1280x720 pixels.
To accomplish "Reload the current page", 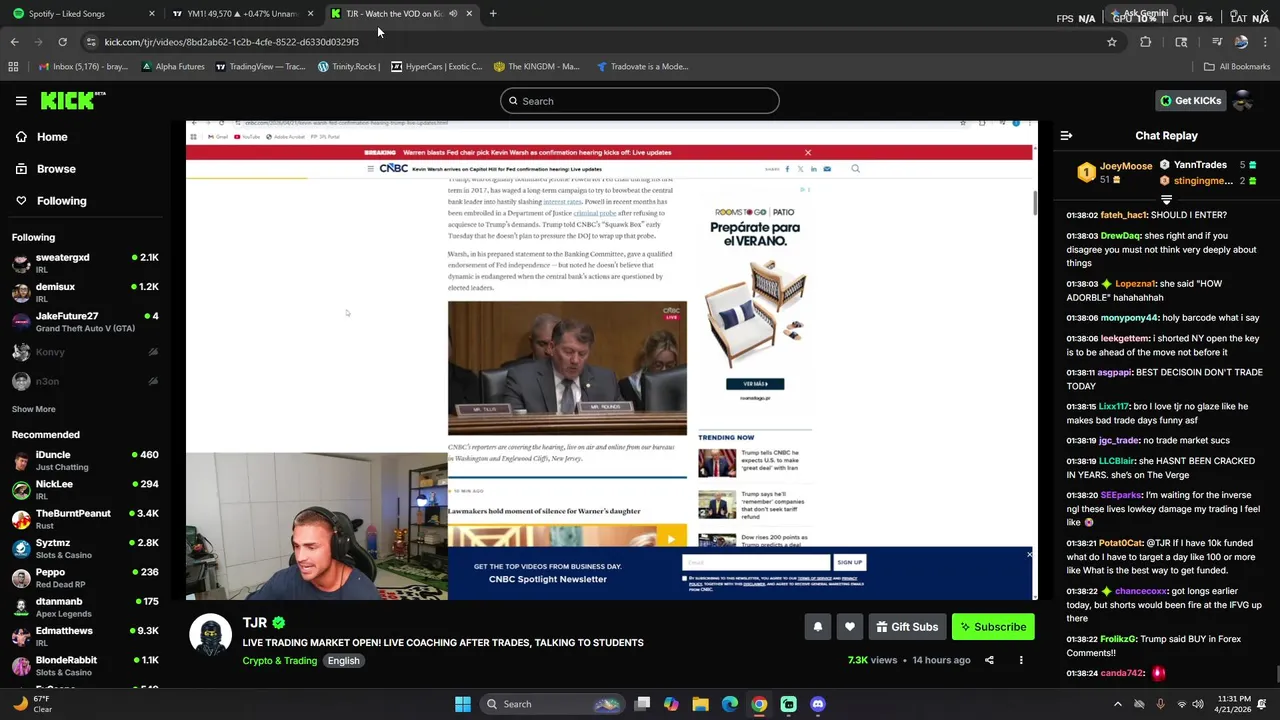I will (x=62, y=42).
